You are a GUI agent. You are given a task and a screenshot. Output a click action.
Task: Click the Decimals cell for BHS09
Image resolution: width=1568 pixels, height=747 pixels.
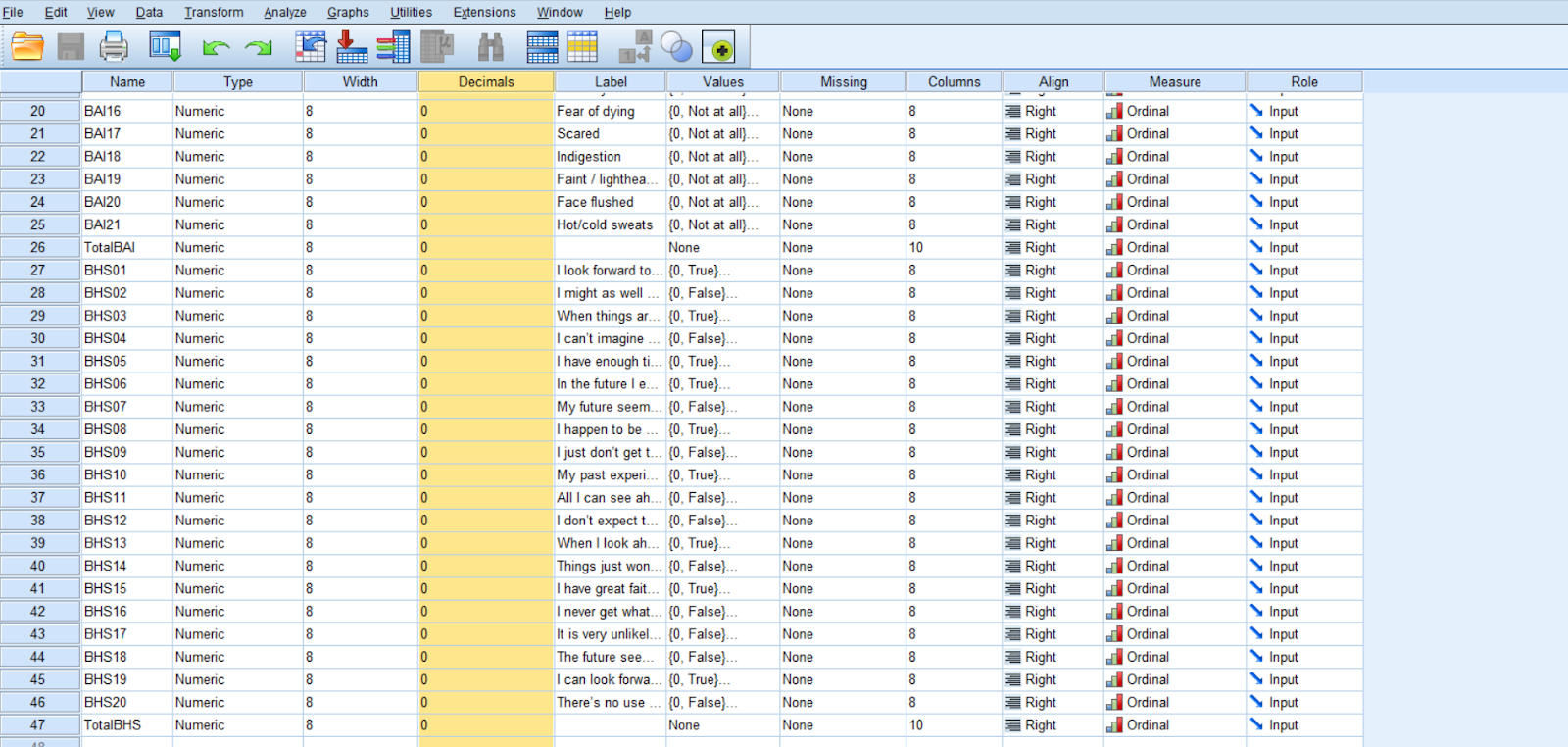tap(486, 452)
